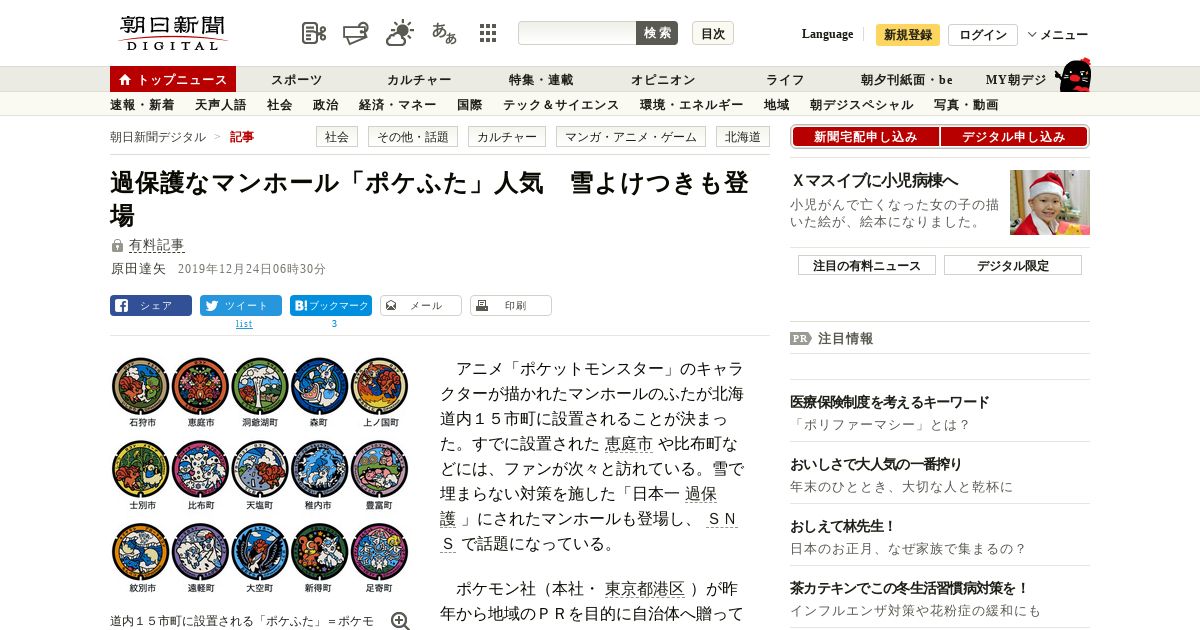1200x630 pixels.
Task: Select the 朝夕刊紙面・be tab
Action: (x=907, y=79)
